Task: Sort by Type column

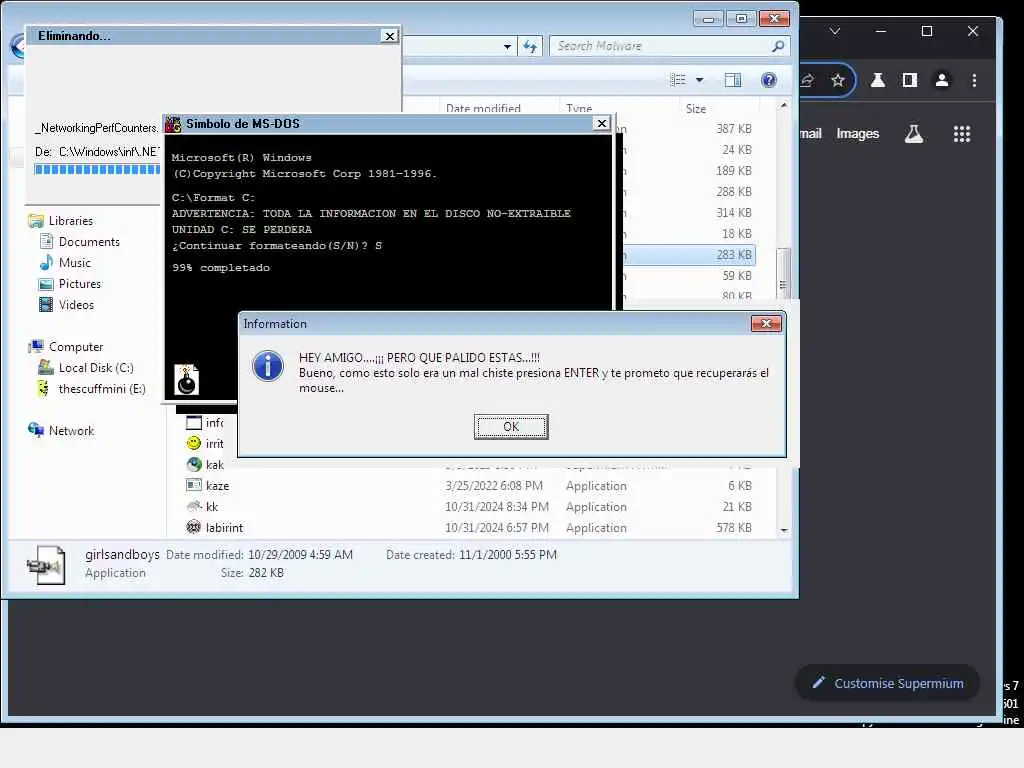Action: 579,108
